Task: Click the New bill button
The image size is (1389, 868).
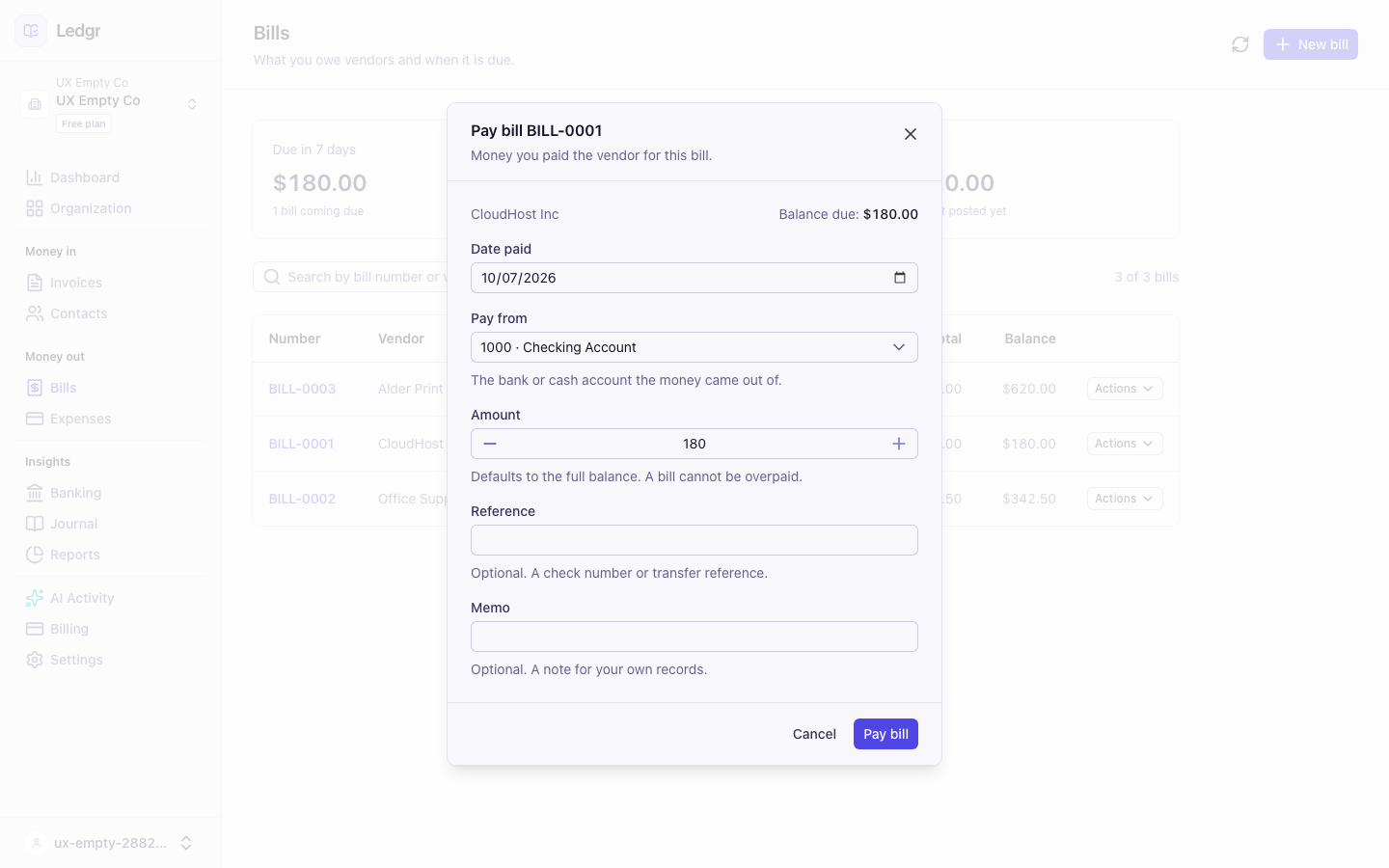Action: [x=1311, y=44]
